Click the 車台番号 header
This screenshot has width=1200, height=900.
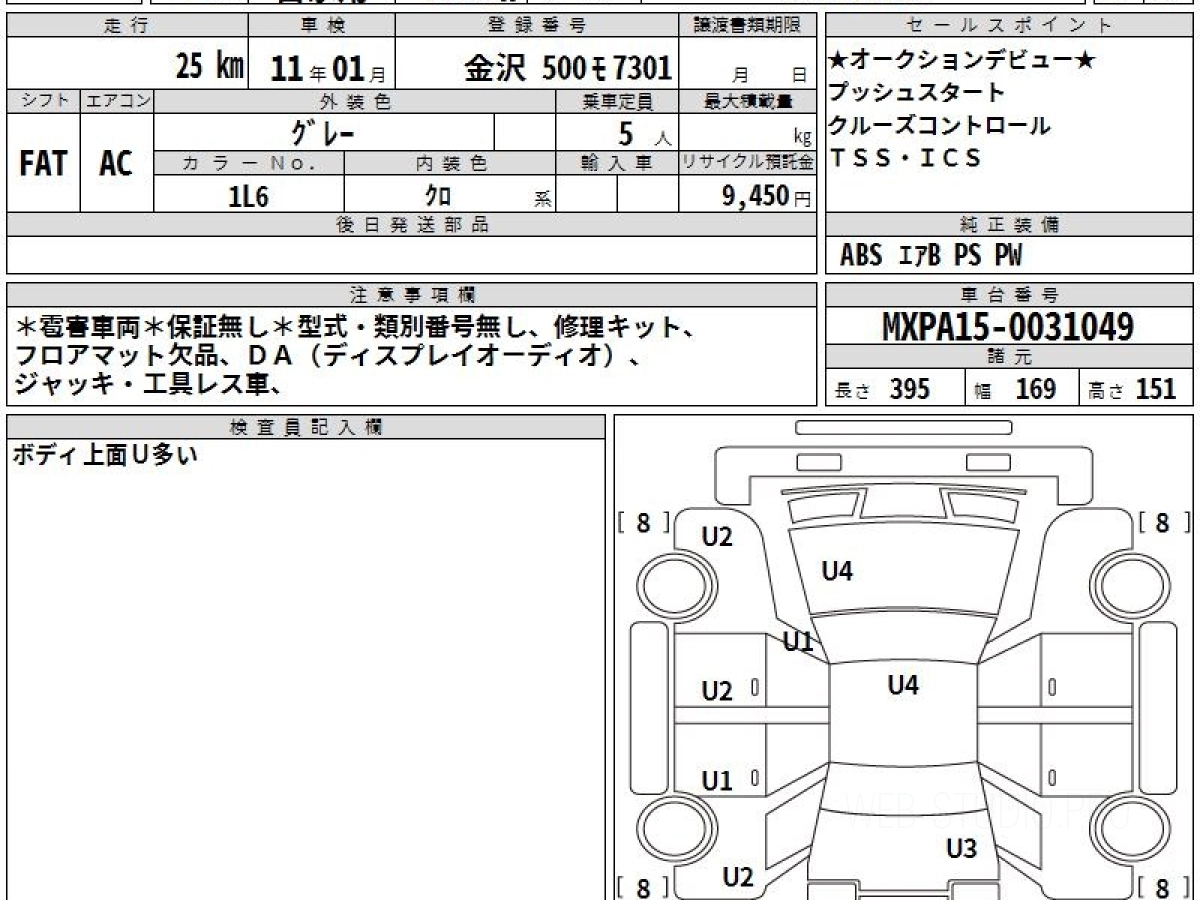point(1009,295)
